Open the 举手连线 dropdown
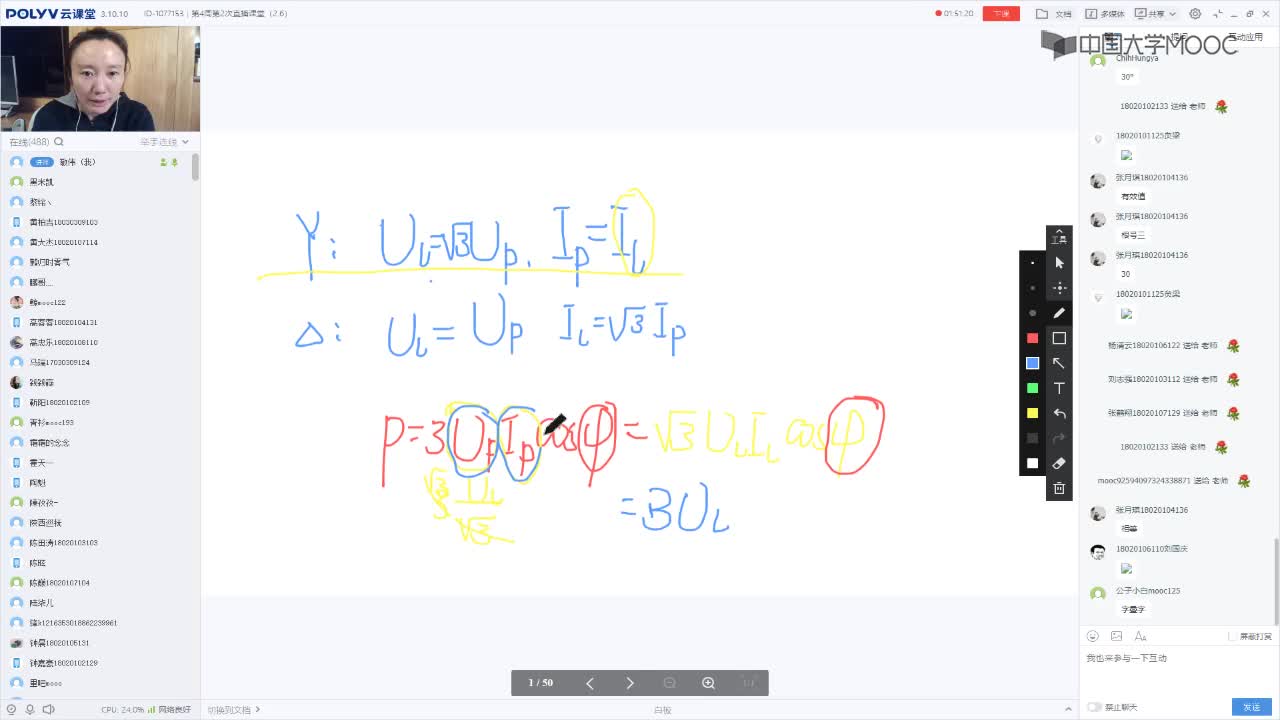The height and width of the screenshot is (720, 1280). [x=164, y=142]
